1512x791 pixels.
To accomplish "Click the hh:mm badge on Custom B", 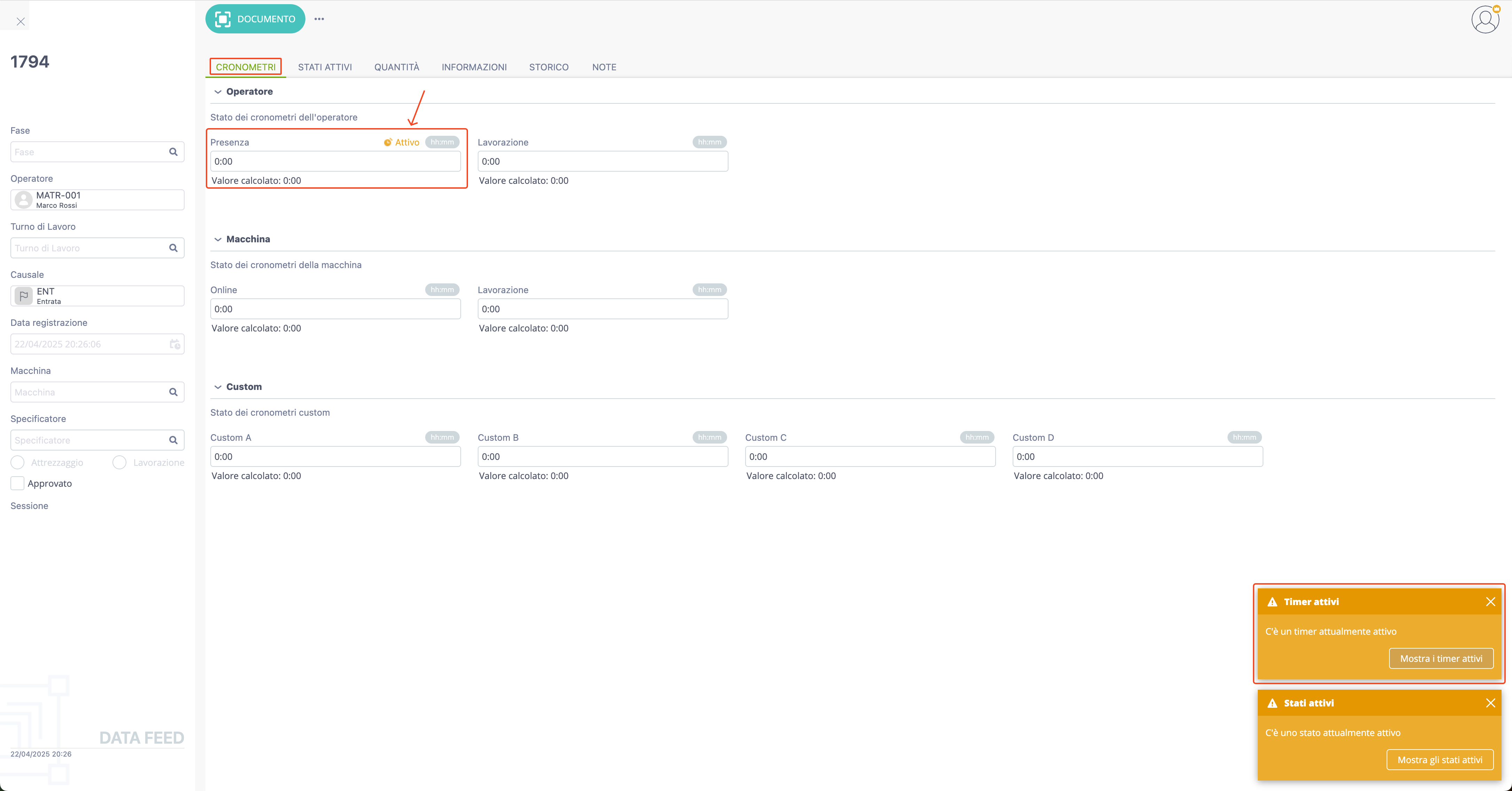I will click(x=710, y=438).
